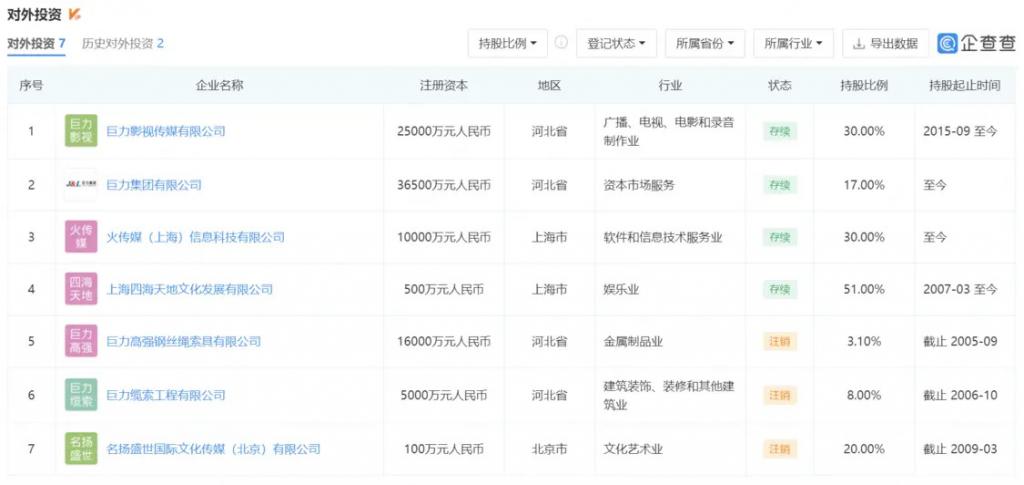Open 上海四海天地文化发展有限公司 link
The width and height of the screenshot is (1024, 485).
189,289
